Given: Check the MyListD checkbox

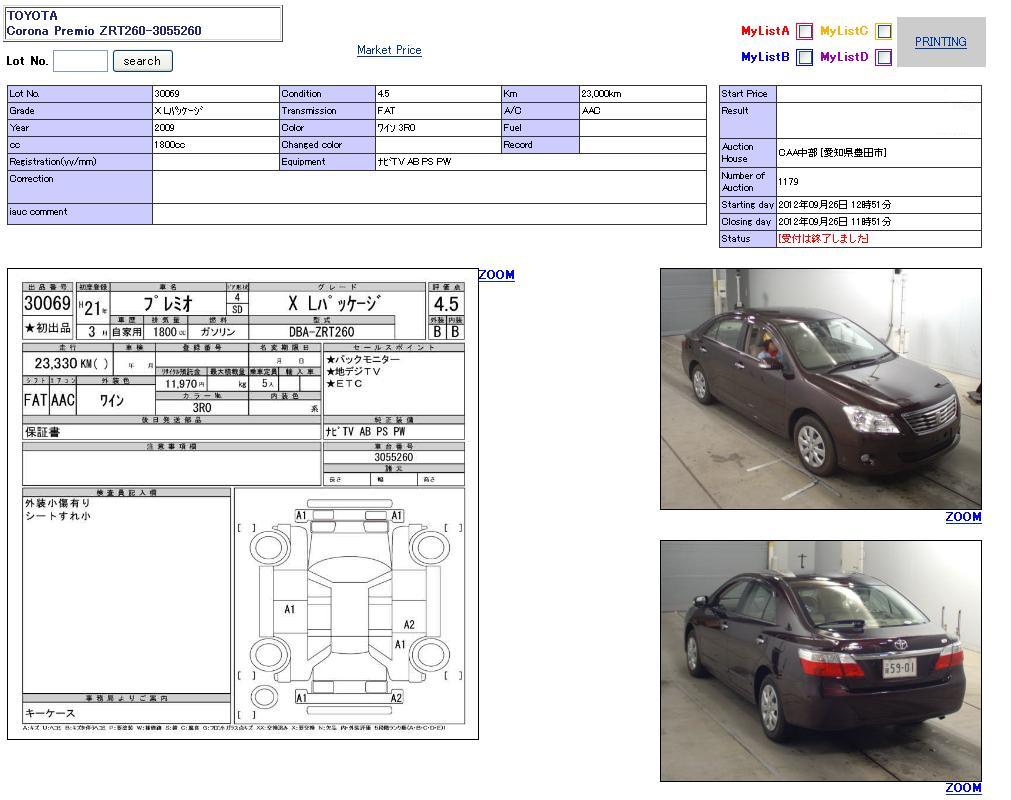Looking at the screenshot, I should coord(883,57).
